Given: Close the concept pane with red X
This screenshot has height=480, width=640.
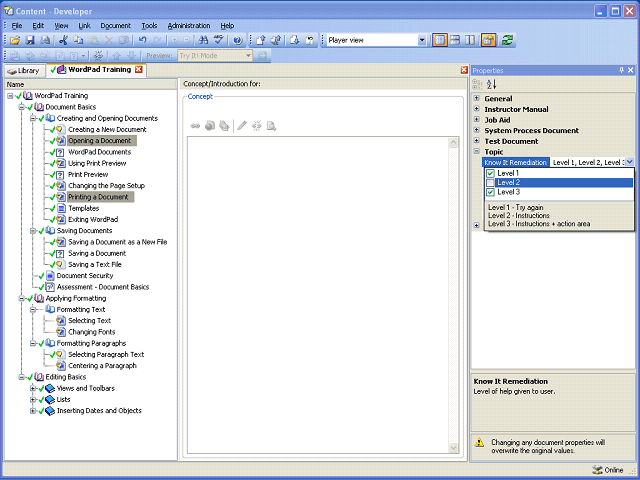Looking at the screenshot, I should 464,70.
